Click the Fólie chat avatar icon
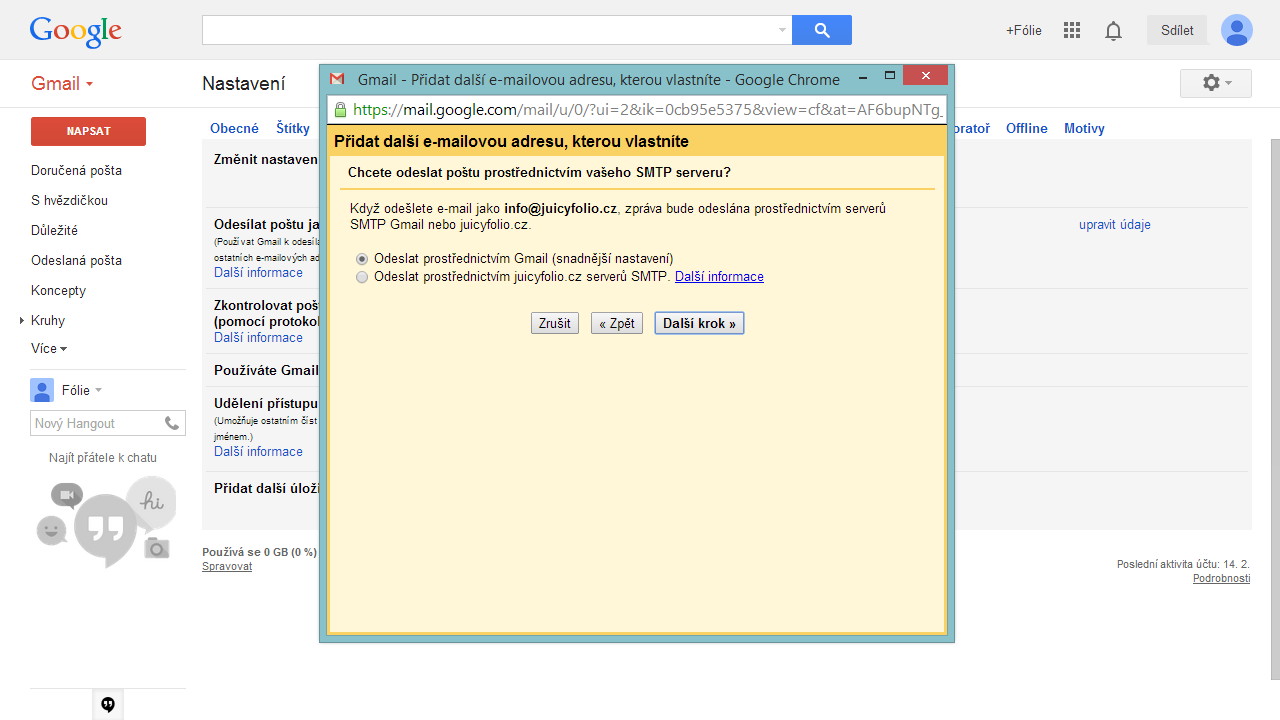The width and height of the screenshot is (1280, 720). (42, 390)
